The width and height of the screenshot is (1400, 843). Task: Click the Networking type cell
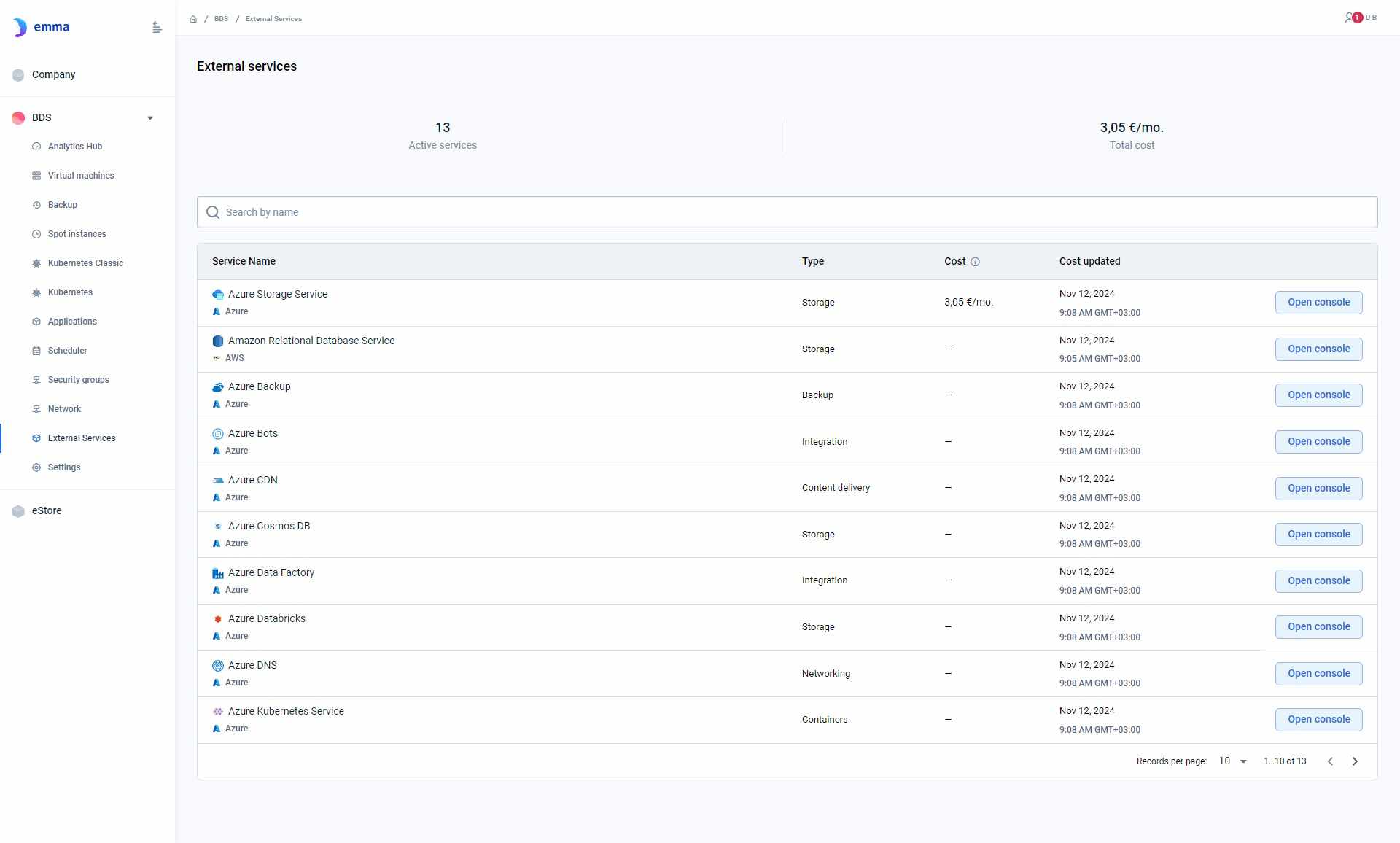click(826, 674)
